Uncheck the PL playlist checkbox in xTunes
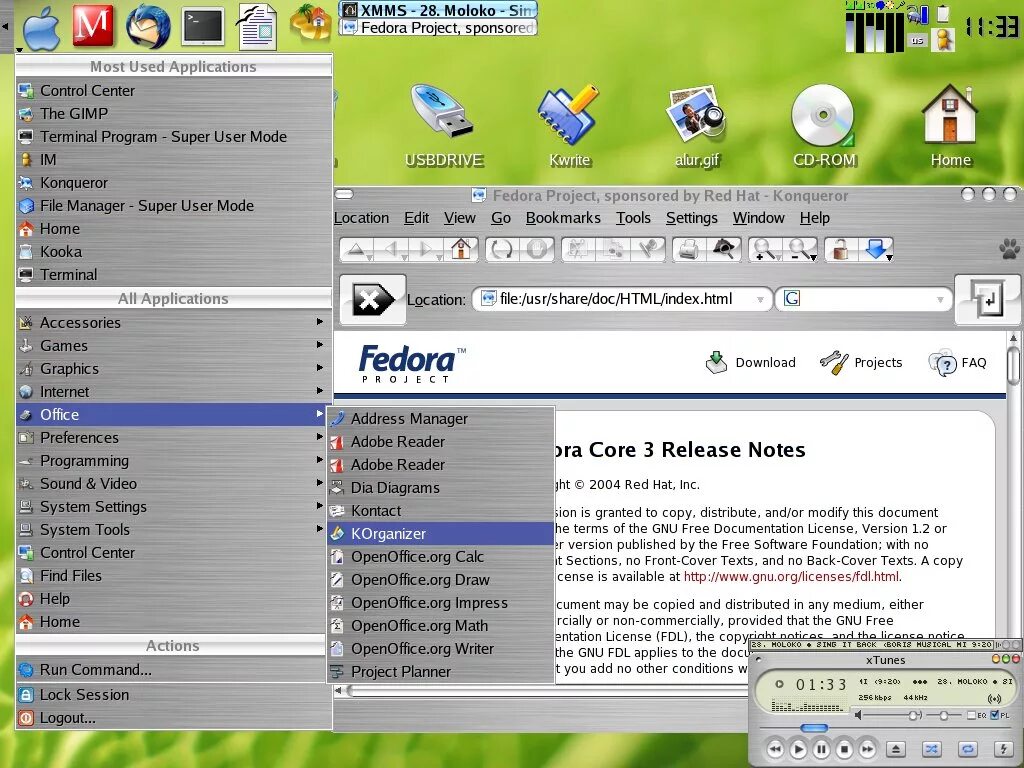This screenshot has width=1024, height=768. coord(995,716)
